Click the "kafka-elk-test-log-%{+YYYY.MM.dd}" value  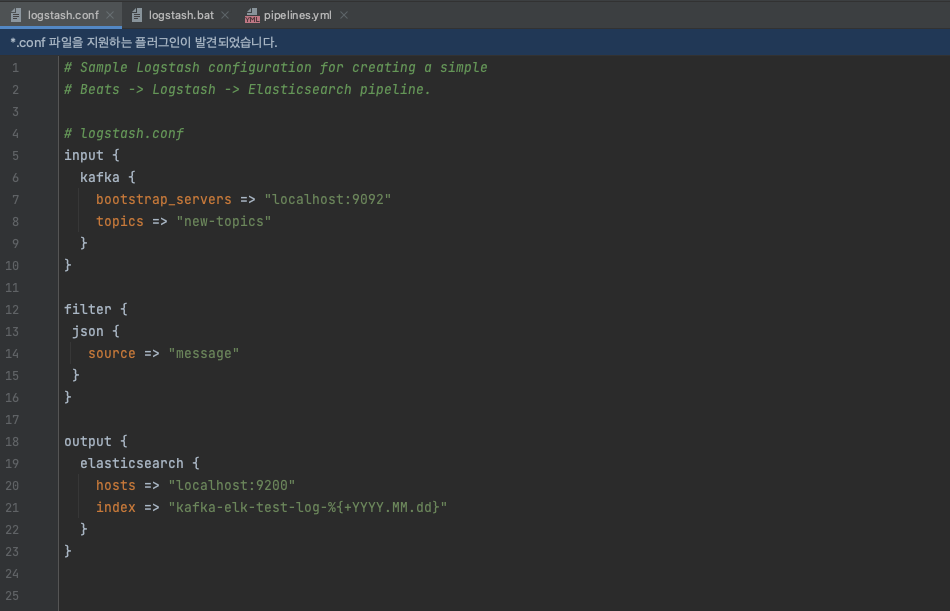308,507
